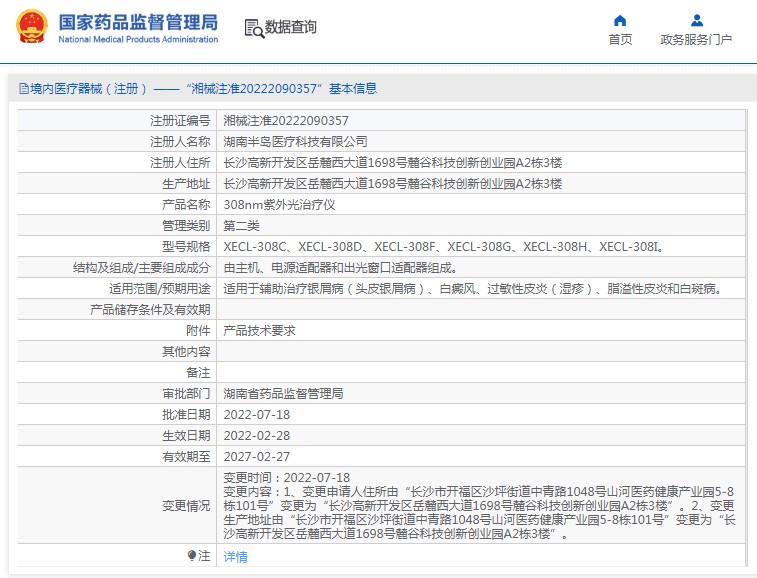
Task: Select expiry date 2027-02-27
Action: [x=257, y=457]
